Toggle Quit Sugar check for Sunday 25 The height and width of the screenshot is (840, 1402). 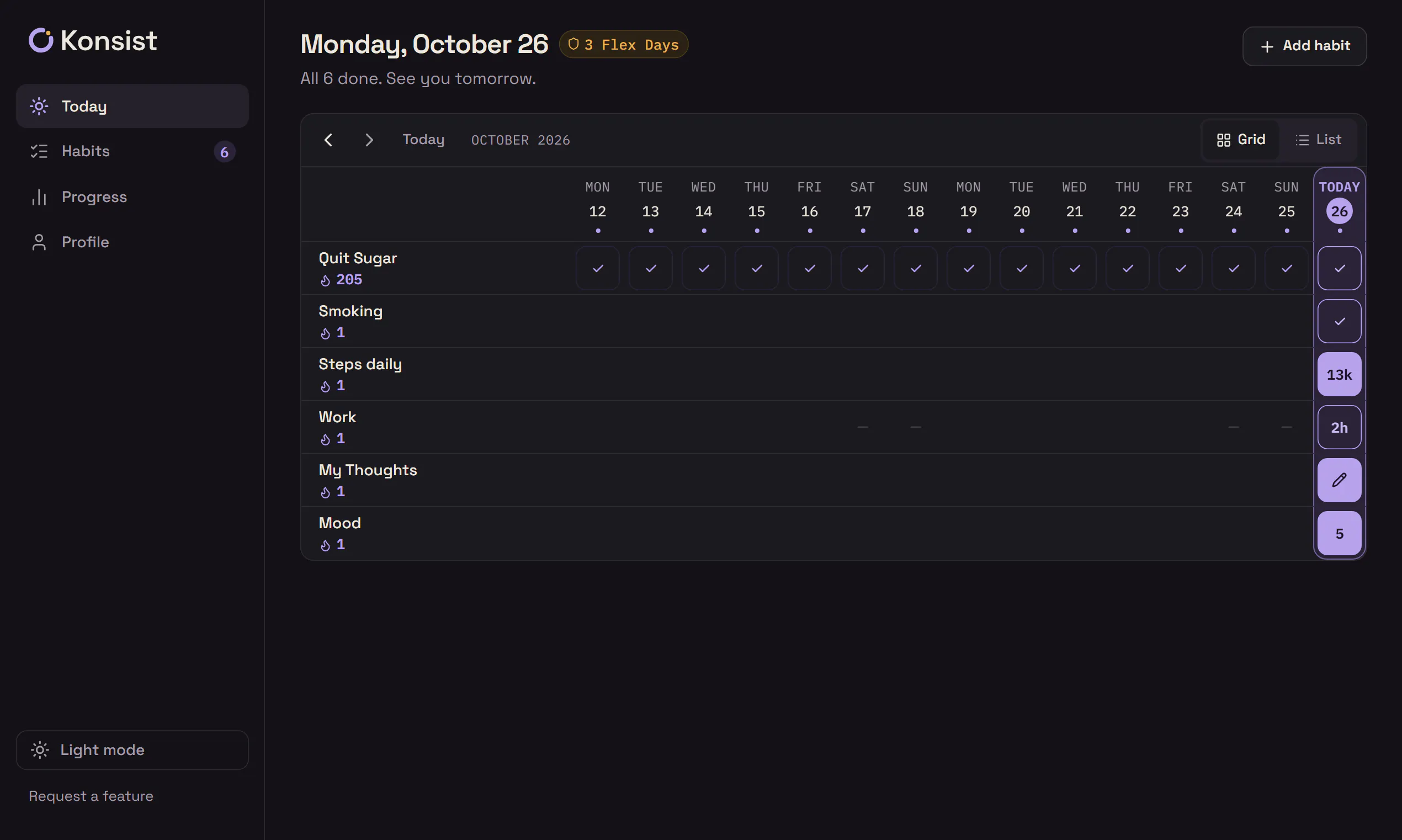1287,268
